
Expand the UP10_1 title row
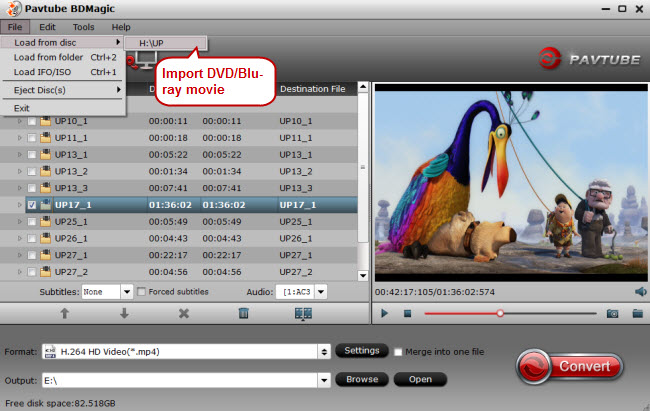19,122
